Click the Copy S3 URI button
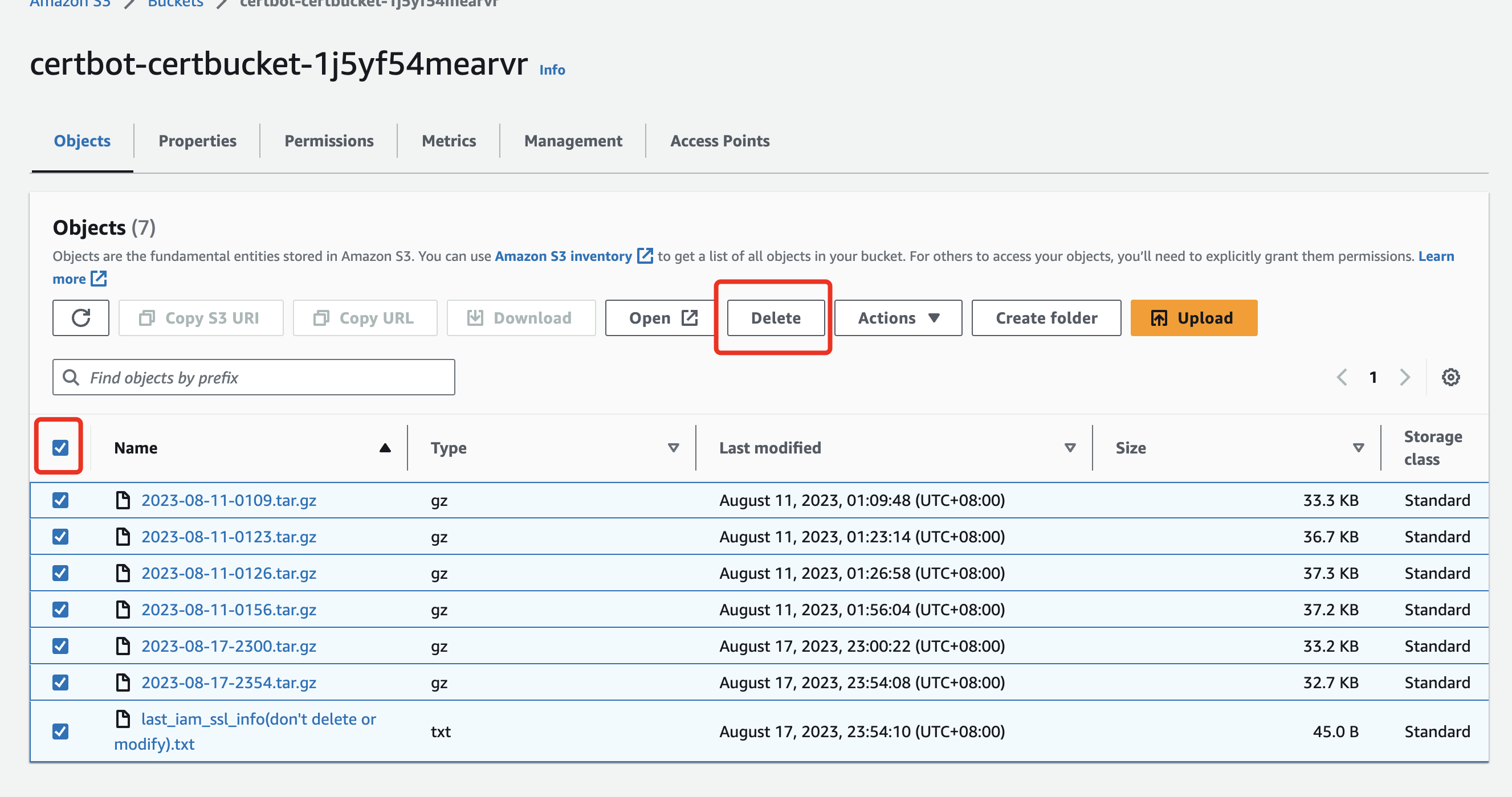1512x797 pixels. (201, 318)
